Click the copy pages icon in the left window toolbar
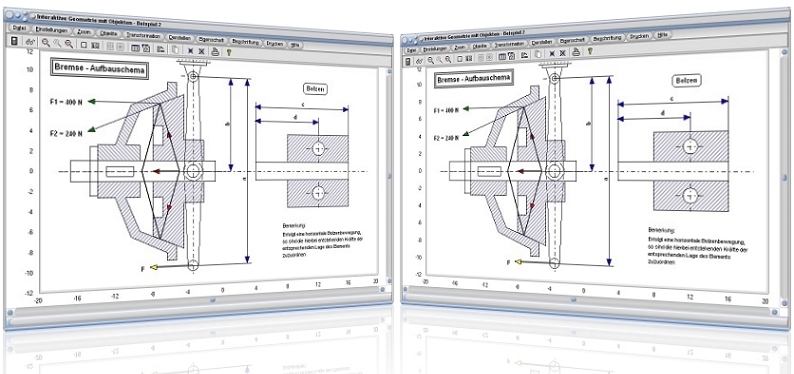This screenshot has height=374, width=794. pyautogui.click(x=176, y=49)
